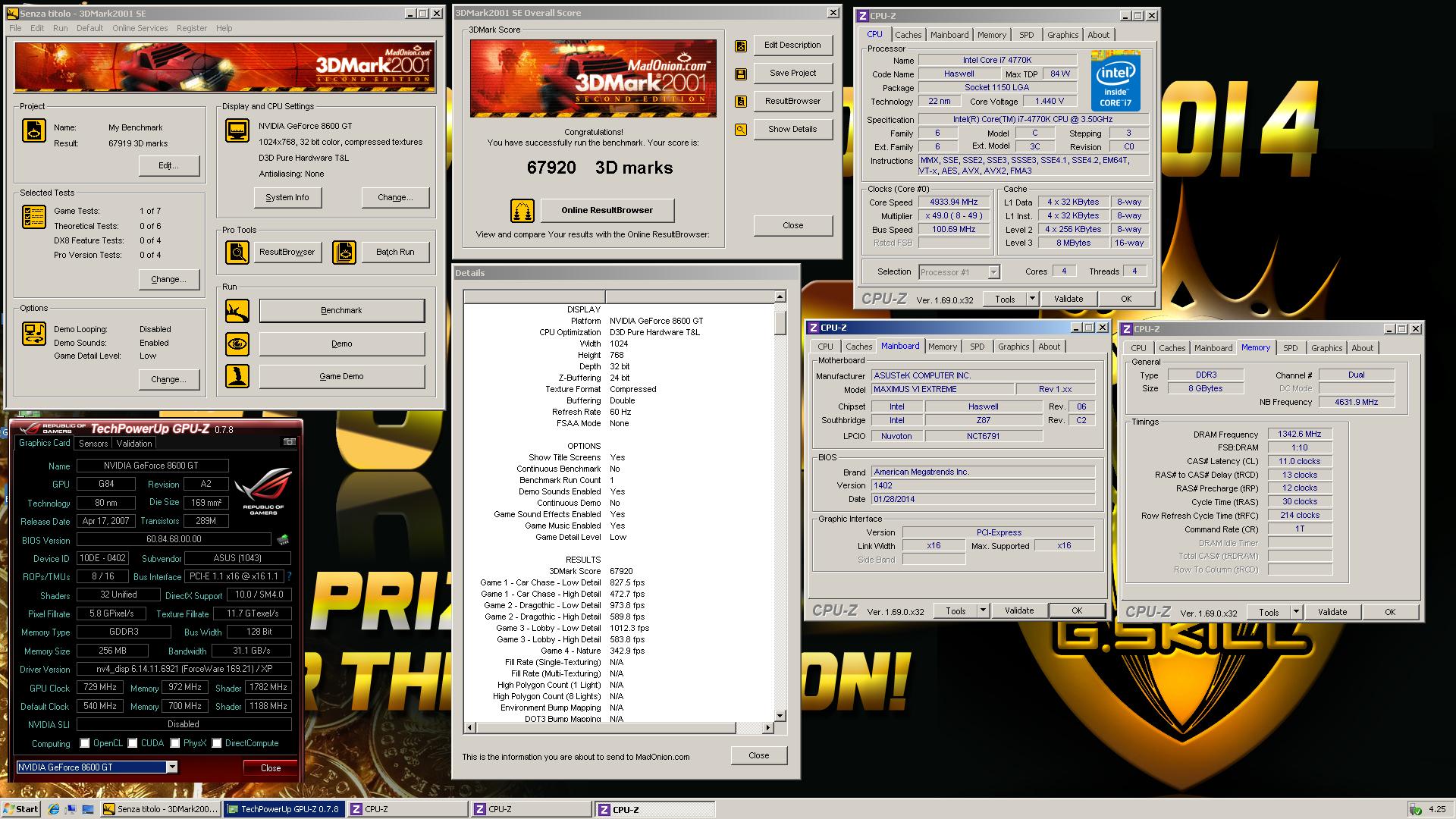Click the Options settings icon in 3DMark
Screen dimensions: 1456x819
[33, 334]
